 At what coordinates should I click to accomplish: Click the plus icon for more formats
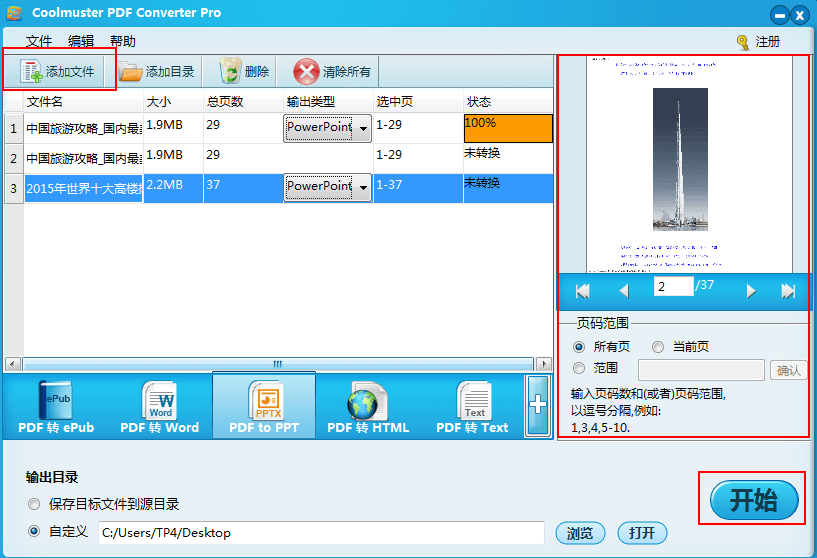click(x=537, y=405)
